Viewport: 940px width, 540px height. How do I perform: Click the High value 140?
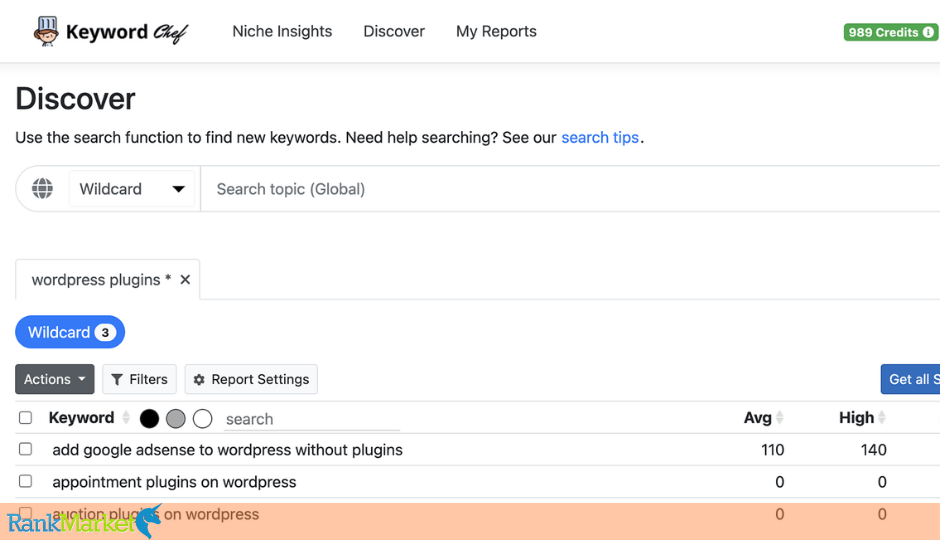point(873,450)
